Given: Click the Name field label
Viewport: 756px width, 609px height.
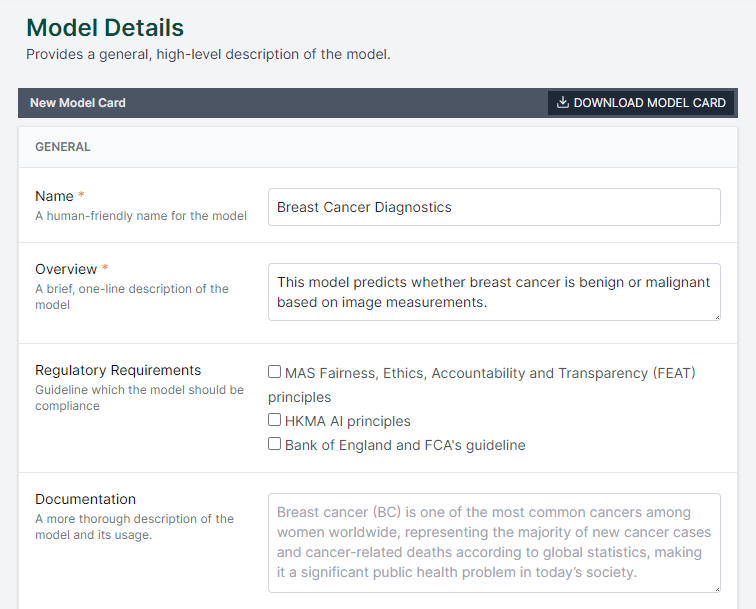Looking at the screenshot, I should coord(54,196).
